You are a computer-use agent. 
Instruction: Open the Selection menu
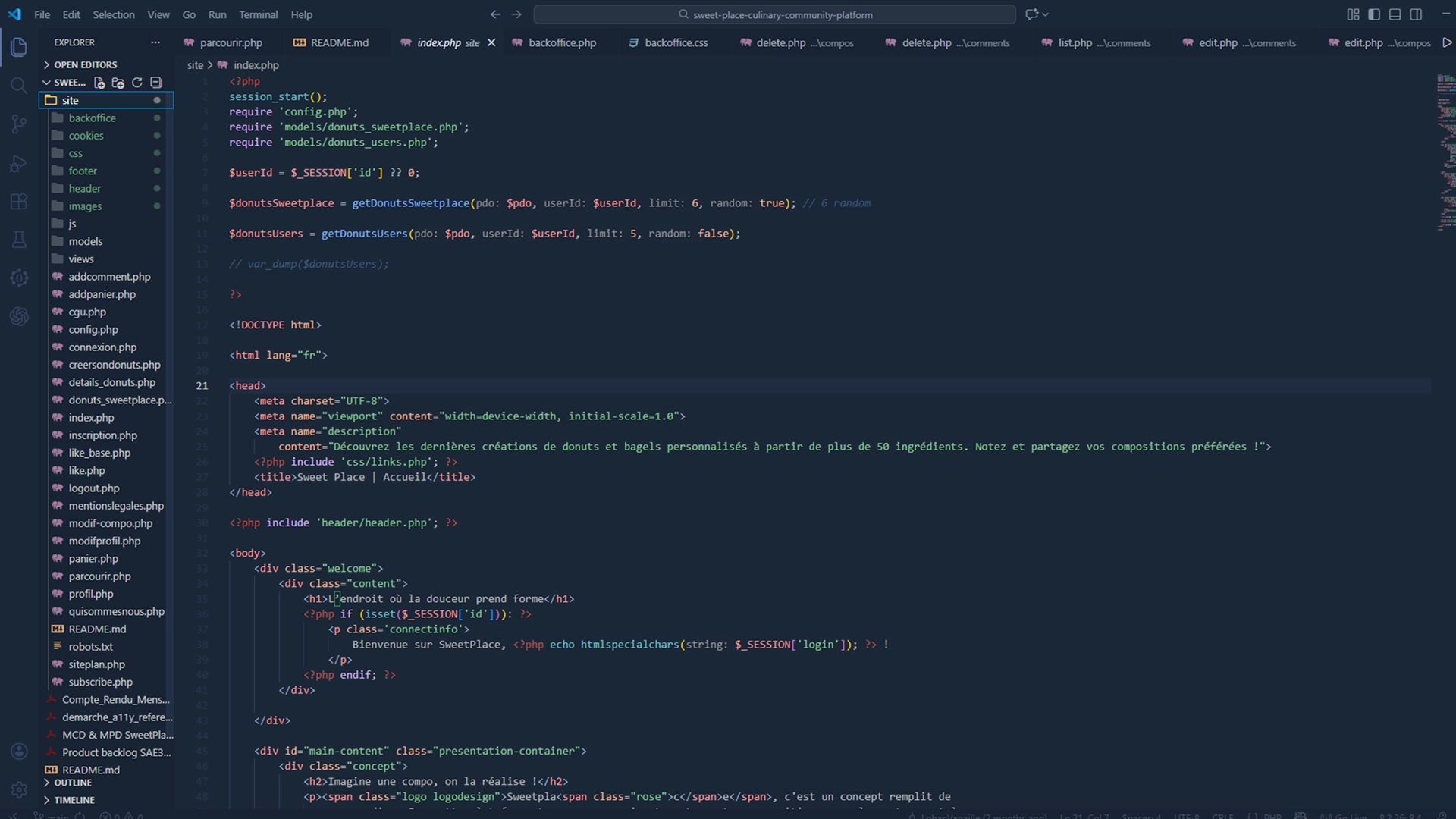[x=114, y=14]
